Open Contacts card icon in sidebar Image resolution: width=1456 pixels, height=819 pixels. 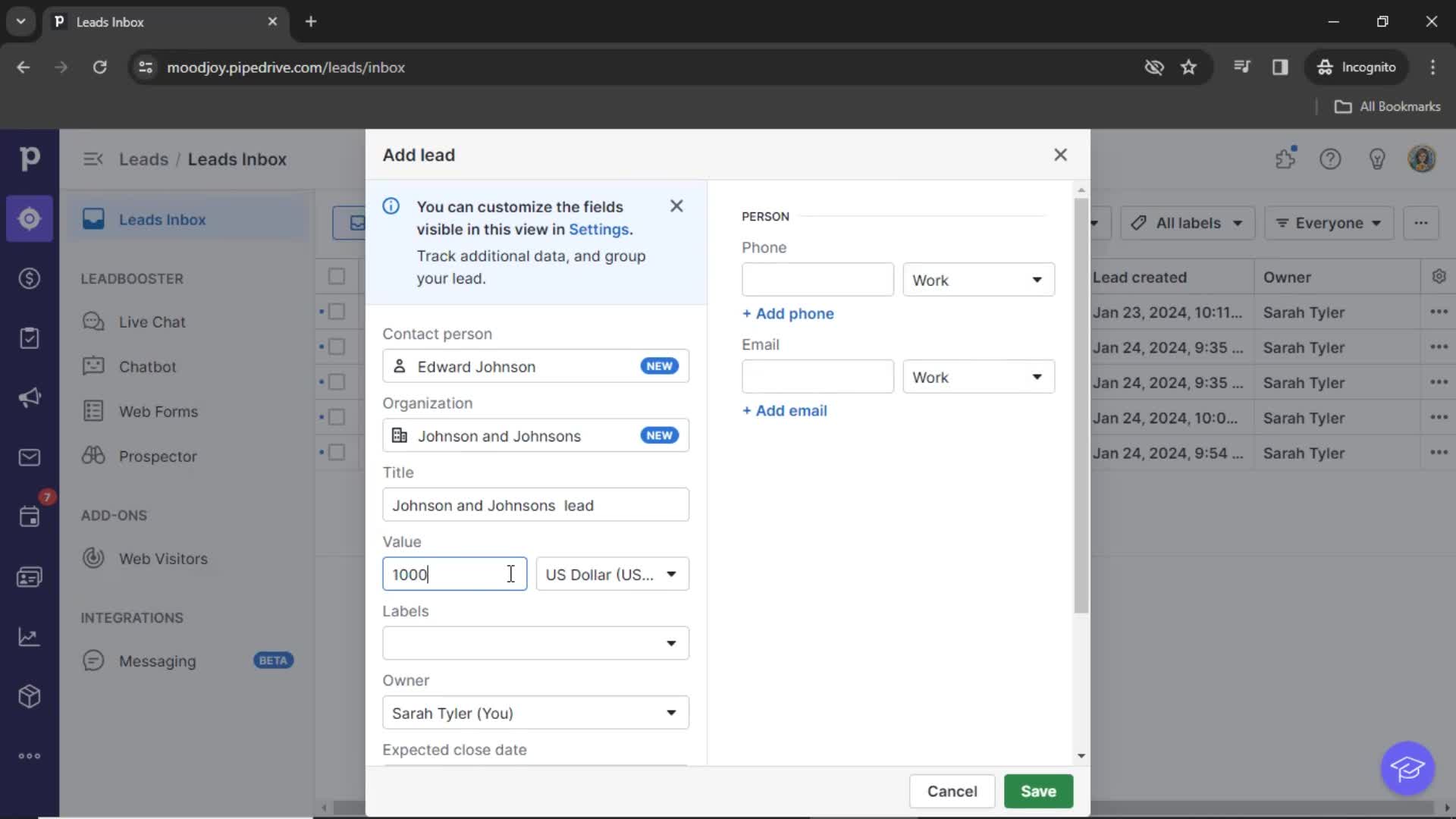pos(29,577)
